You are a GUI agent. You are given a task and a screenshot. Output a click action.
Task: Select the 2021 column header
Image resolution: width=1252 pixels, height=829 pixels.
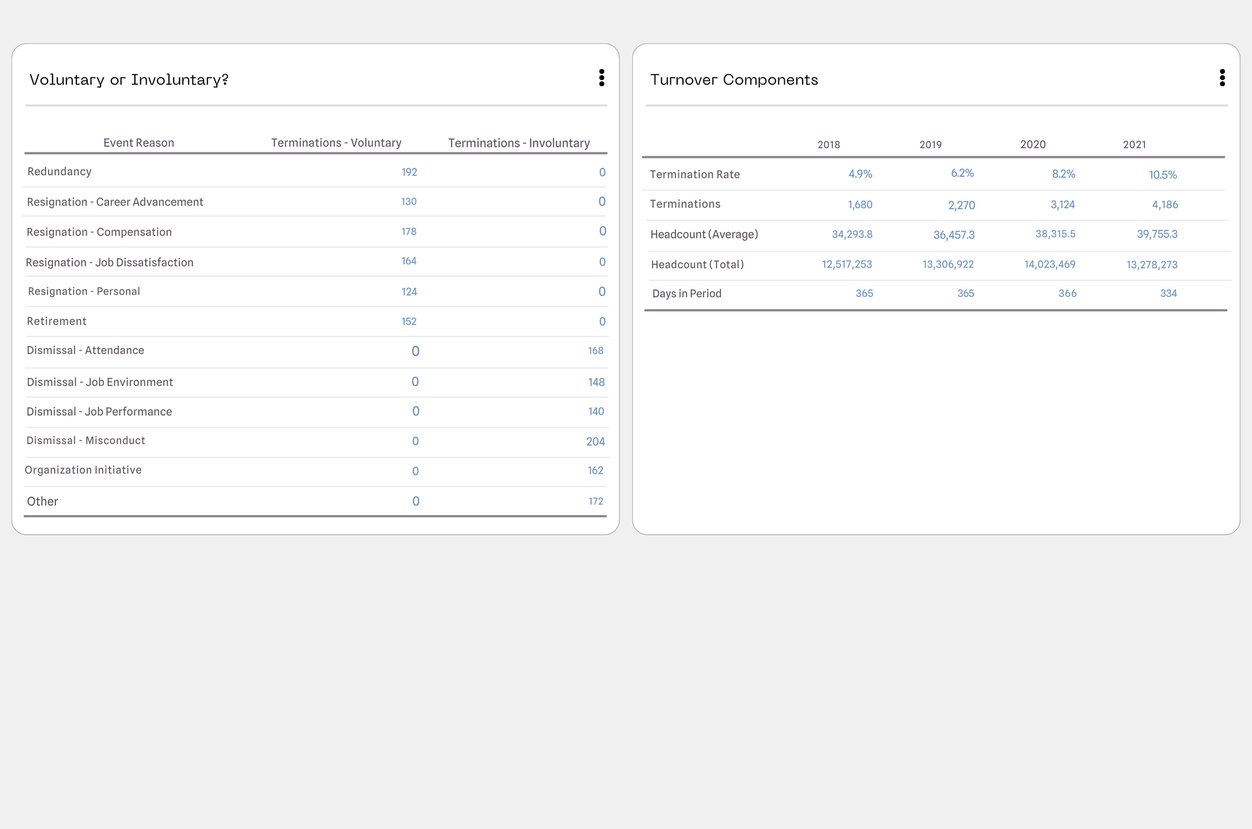pyautogui.click(x=1134, y=144)
